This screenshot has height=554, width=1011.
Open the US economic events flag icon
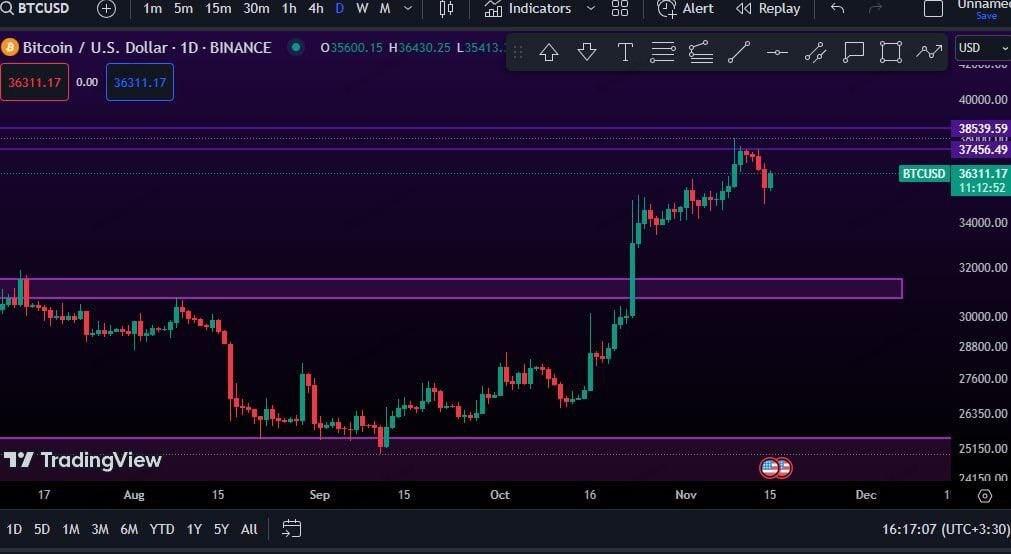(x=769, y=468)
